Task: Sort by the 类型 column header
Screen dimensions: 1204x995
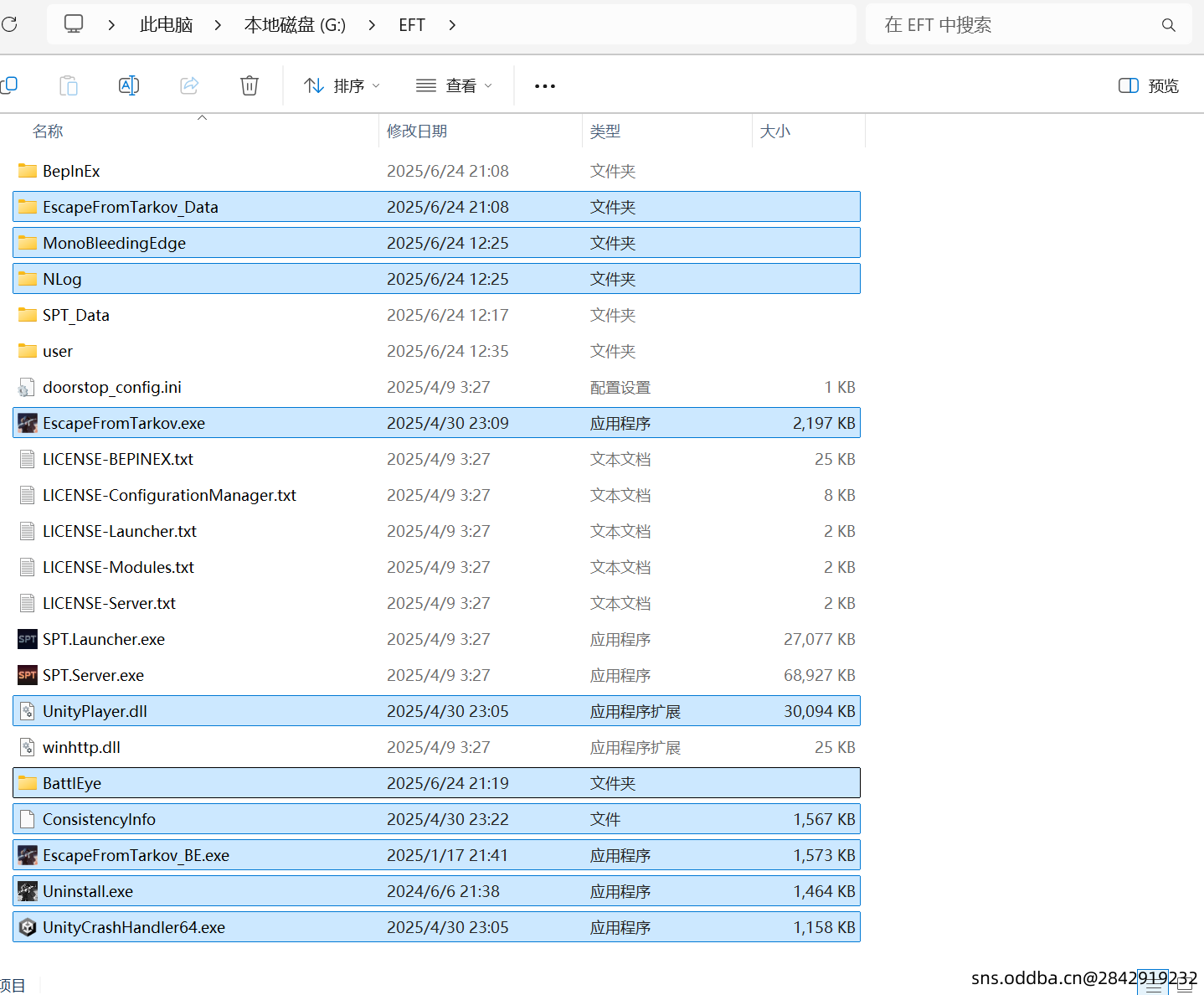Action: 605,131
